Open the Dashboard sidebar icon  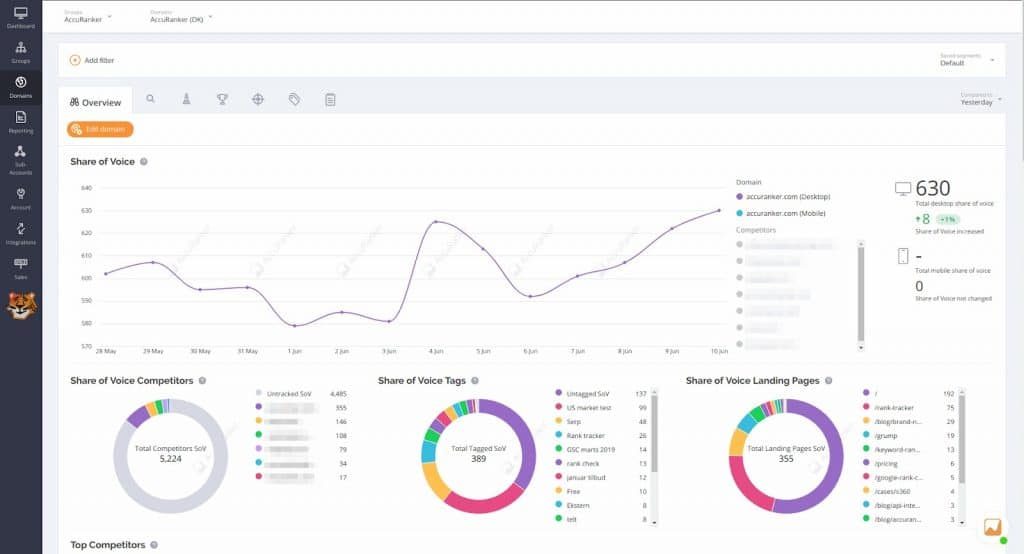[x=20, y=17]
